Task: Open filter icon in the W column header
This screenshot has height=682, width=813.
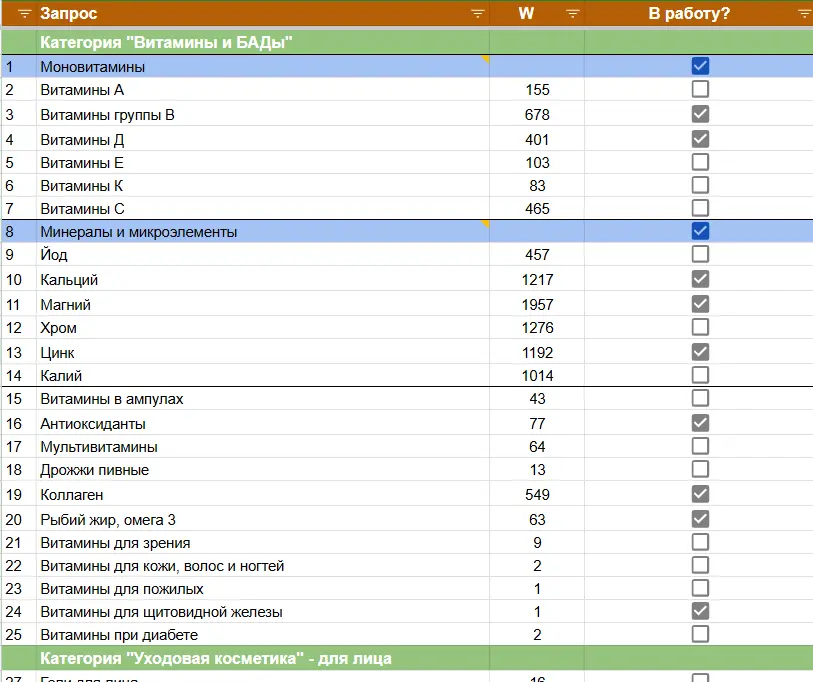Action: [x=573, y=14]
